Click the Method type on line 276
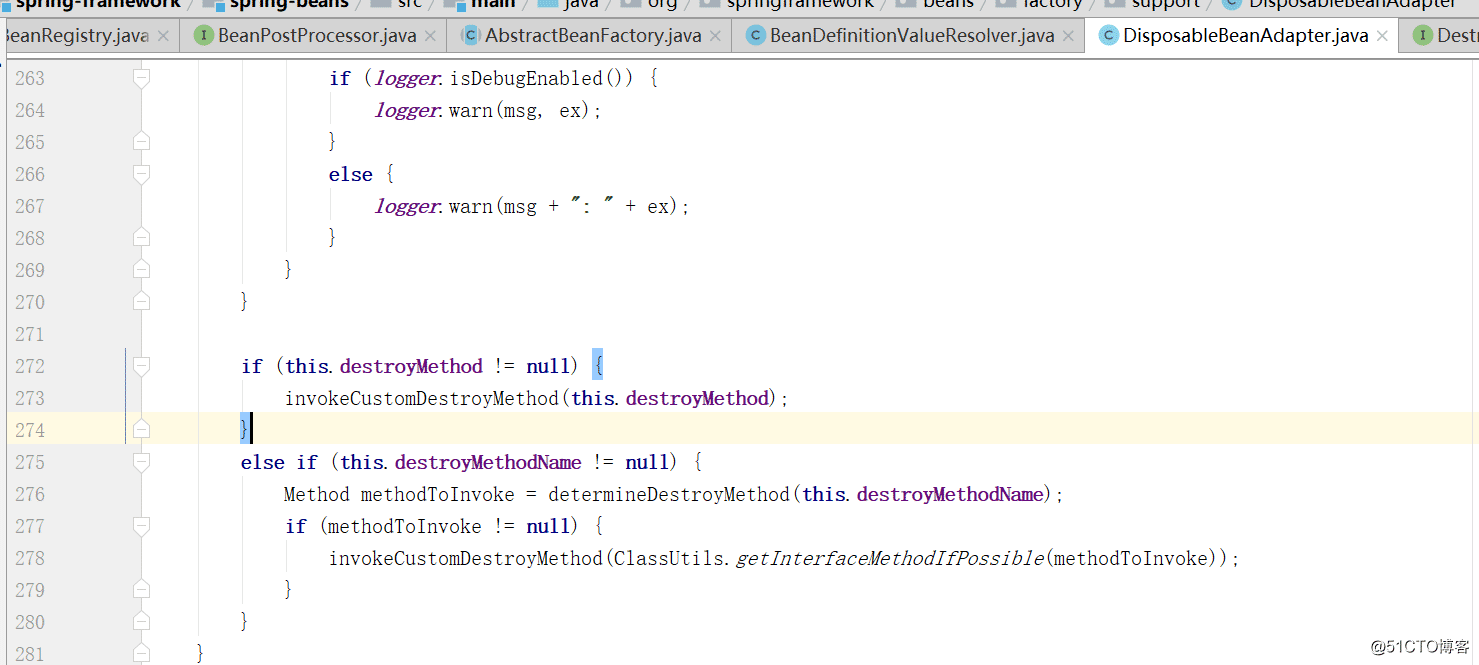This screenshot has height=665, width=1479. 317,494
